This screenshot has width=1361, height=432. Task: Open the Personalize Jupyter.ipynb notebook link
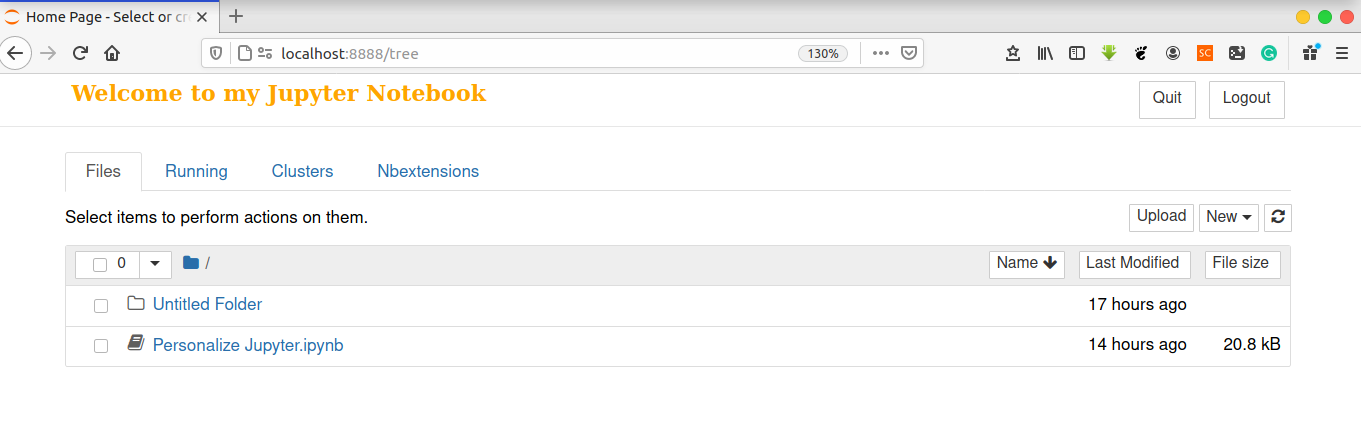(248, 345)
